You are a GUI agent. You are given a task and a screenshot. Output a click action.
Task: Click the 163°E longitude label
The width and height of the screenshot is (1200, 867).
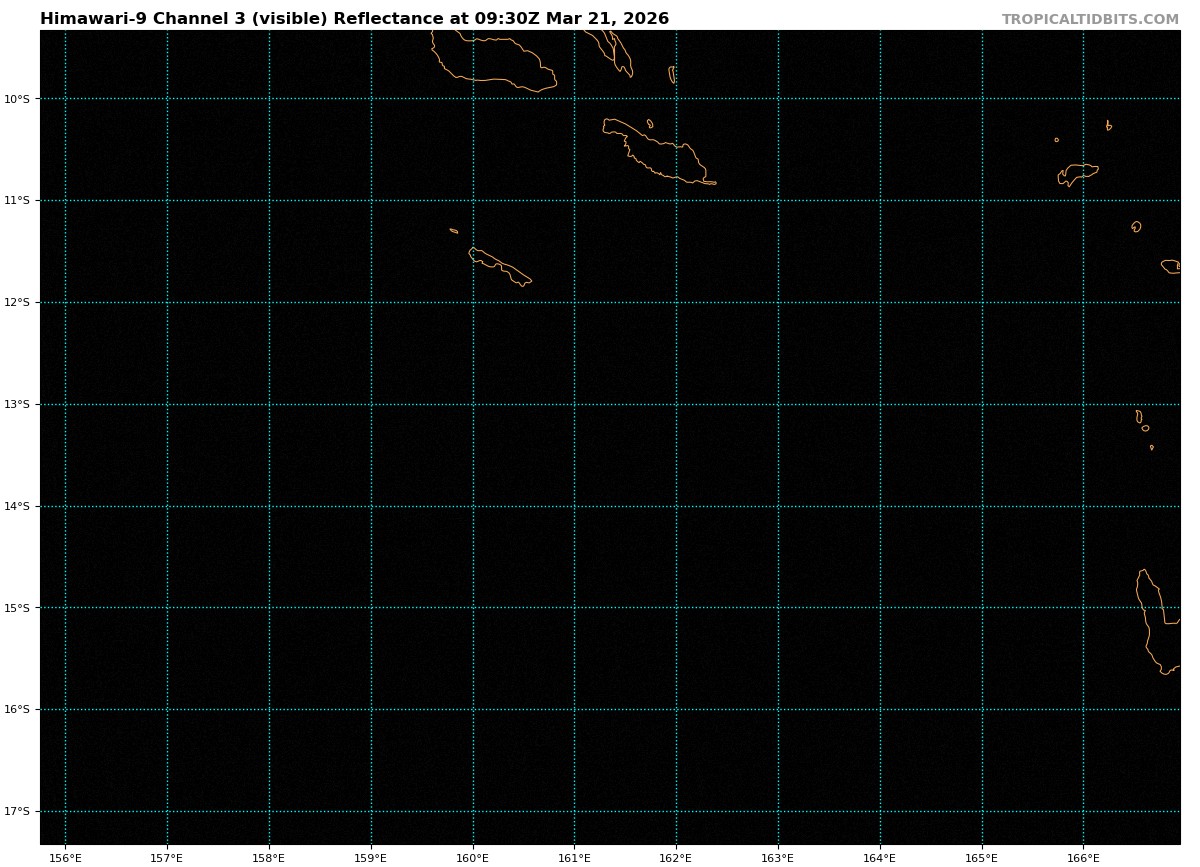point(778,857)
